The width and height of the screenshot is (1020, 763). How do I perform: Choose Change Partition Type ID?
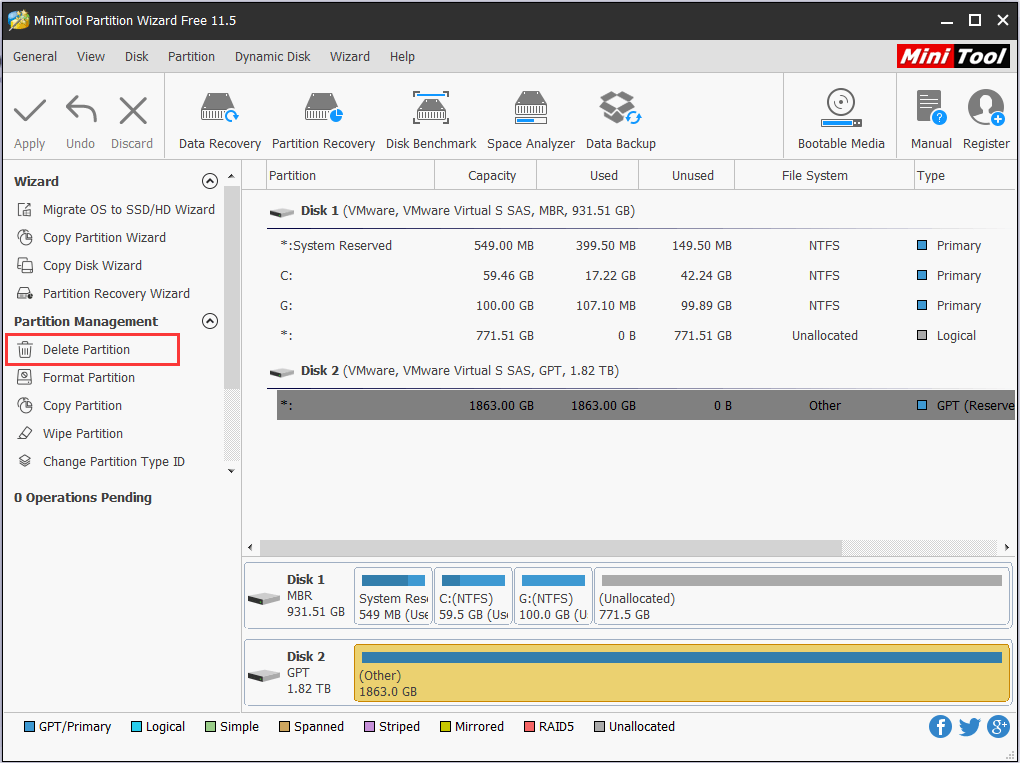click(x=101, y=461)
